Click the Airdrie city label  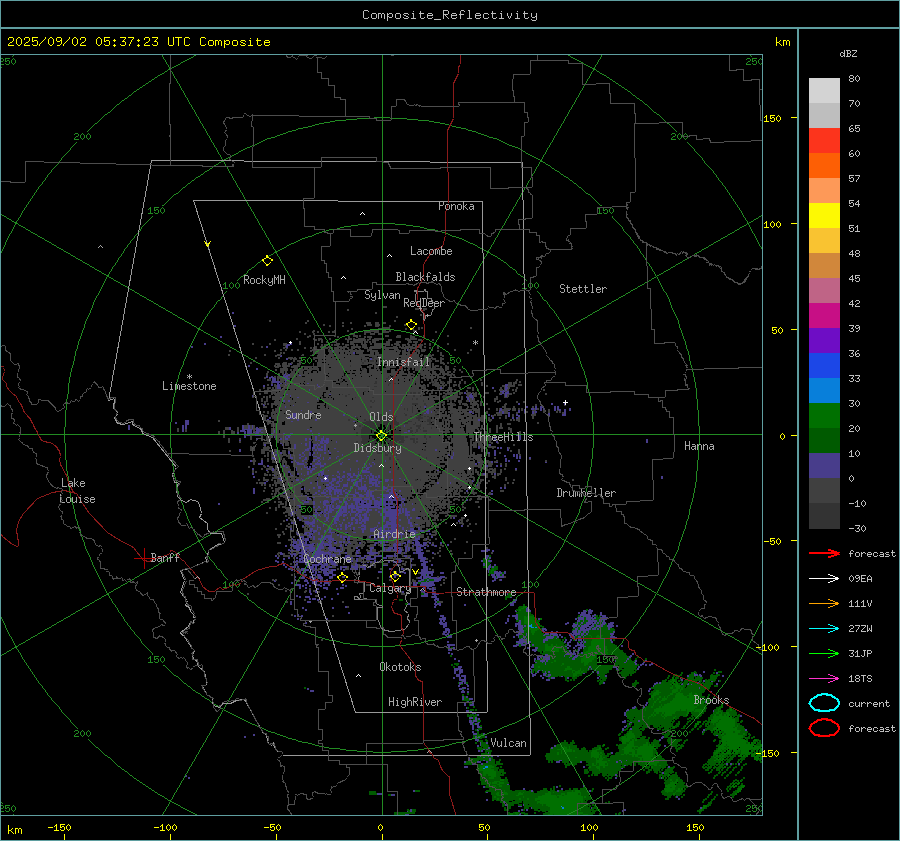(x=394, y=534)
